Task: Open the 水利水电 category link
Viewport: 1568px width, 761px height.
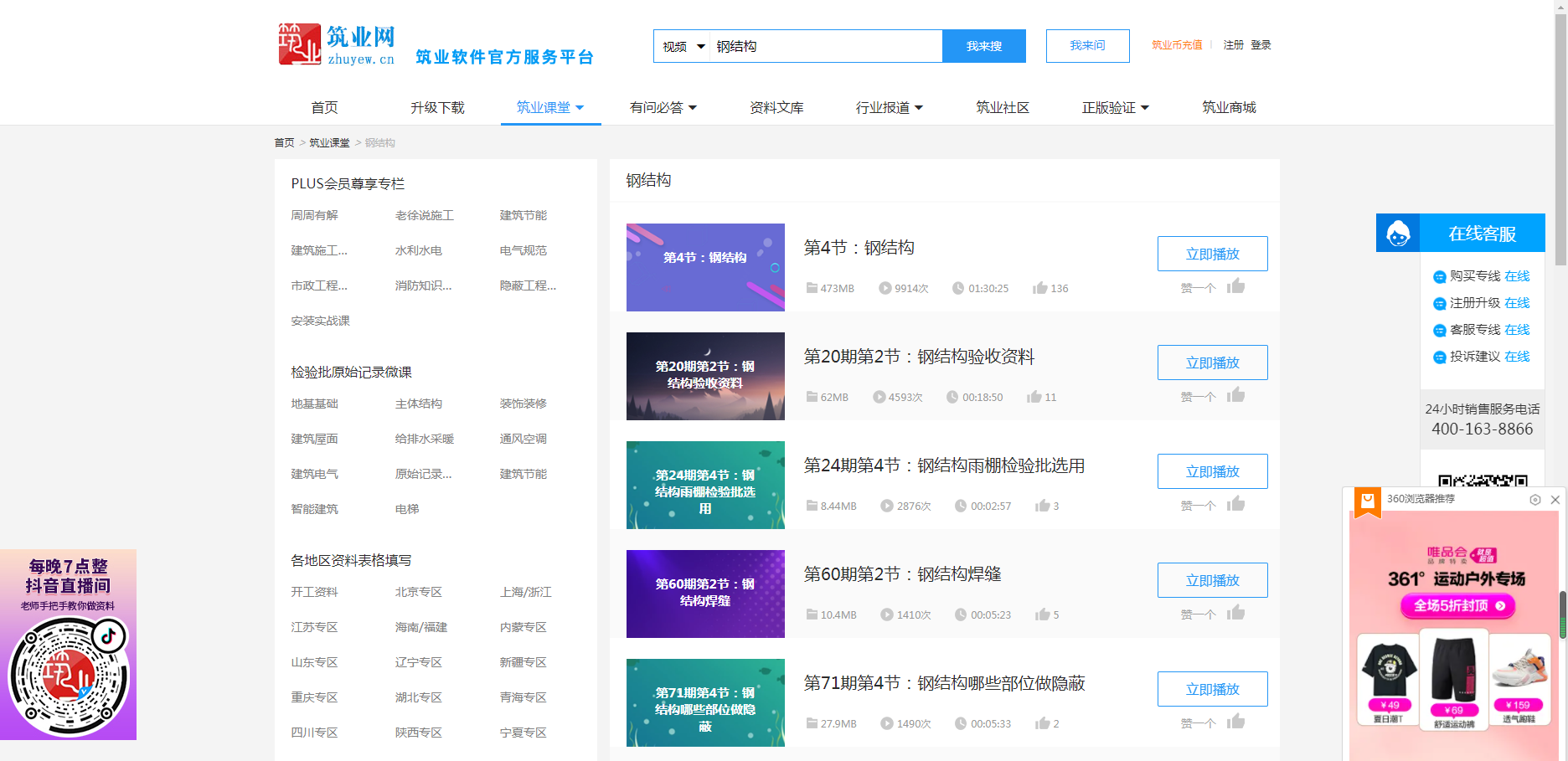Action: tap(419, 250)
